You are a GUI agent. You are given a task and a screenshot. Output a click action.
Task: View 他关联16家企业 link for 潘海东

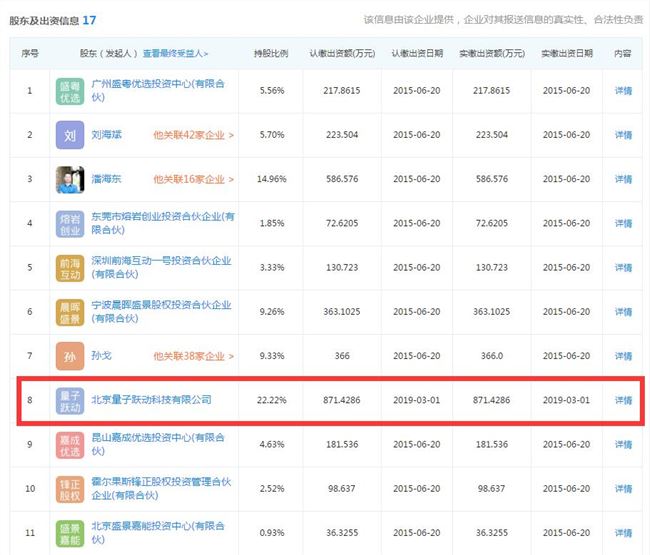click(x=193, y=179)
